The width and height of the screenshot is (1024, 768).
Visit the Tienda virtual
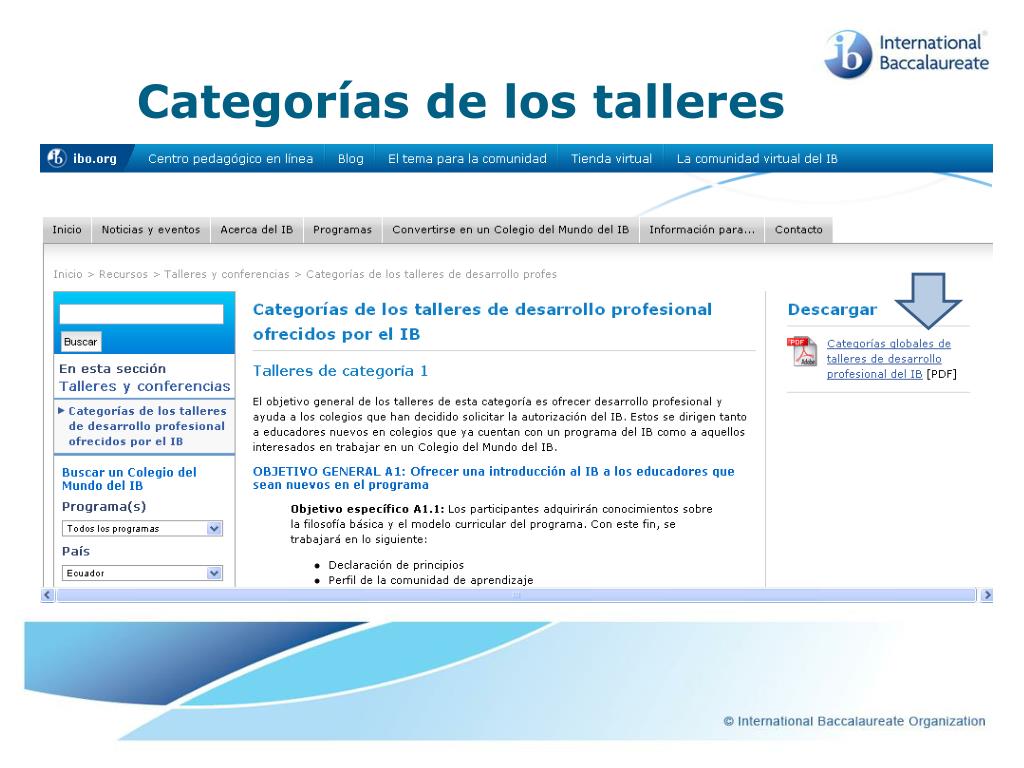(611, 159)
